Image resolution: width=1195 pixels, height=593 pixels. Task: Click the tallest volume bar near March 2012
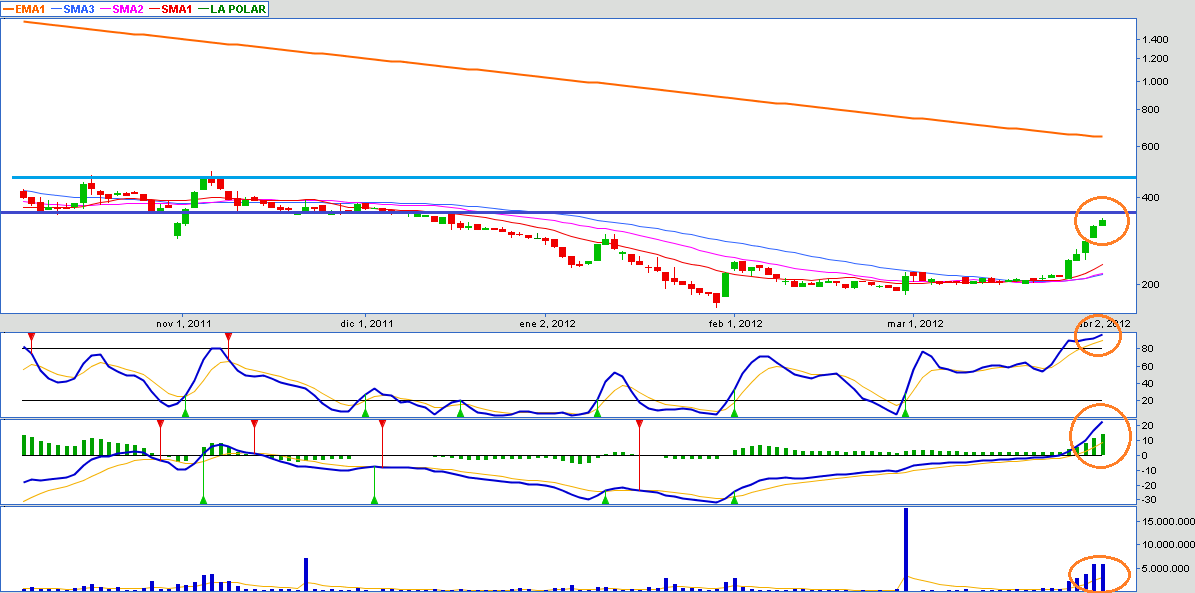(x=905, y=548)
